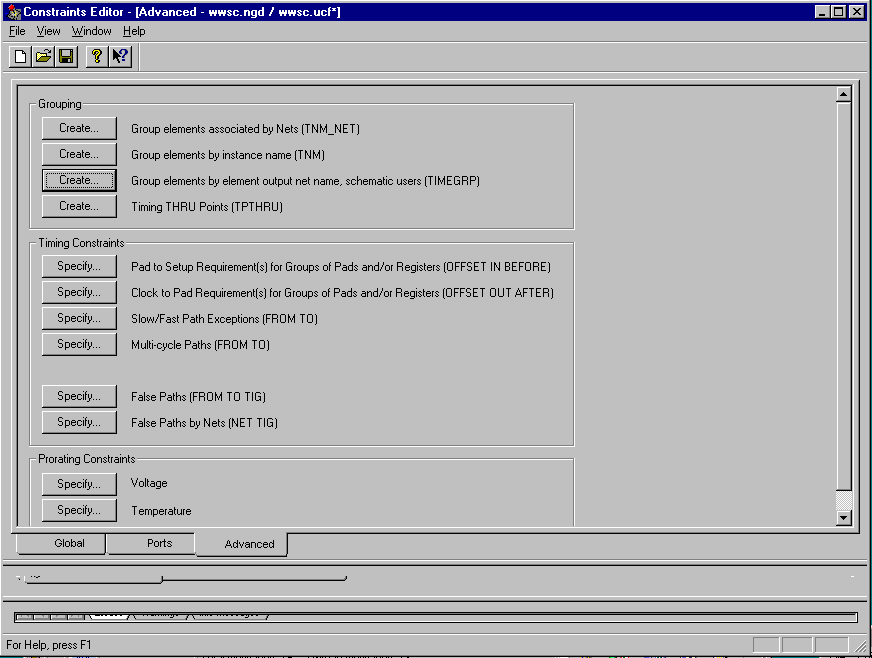Click the 'Grouping' group heading
Image resolution: width=872 pixels, height=658 pixels.
click(60, 104)
